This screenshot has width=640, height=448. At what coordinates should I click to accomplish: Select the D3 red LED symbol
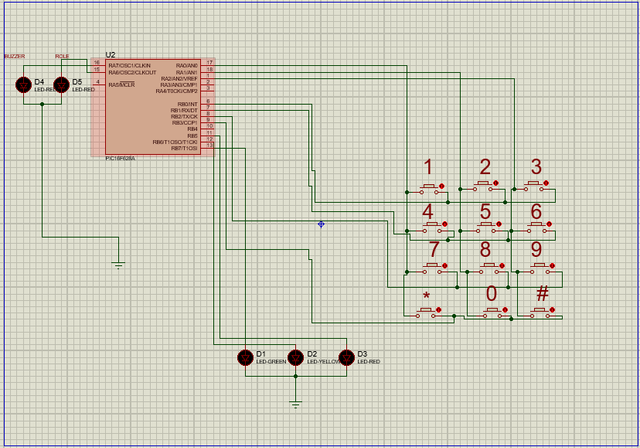click(x=347, y=357)
